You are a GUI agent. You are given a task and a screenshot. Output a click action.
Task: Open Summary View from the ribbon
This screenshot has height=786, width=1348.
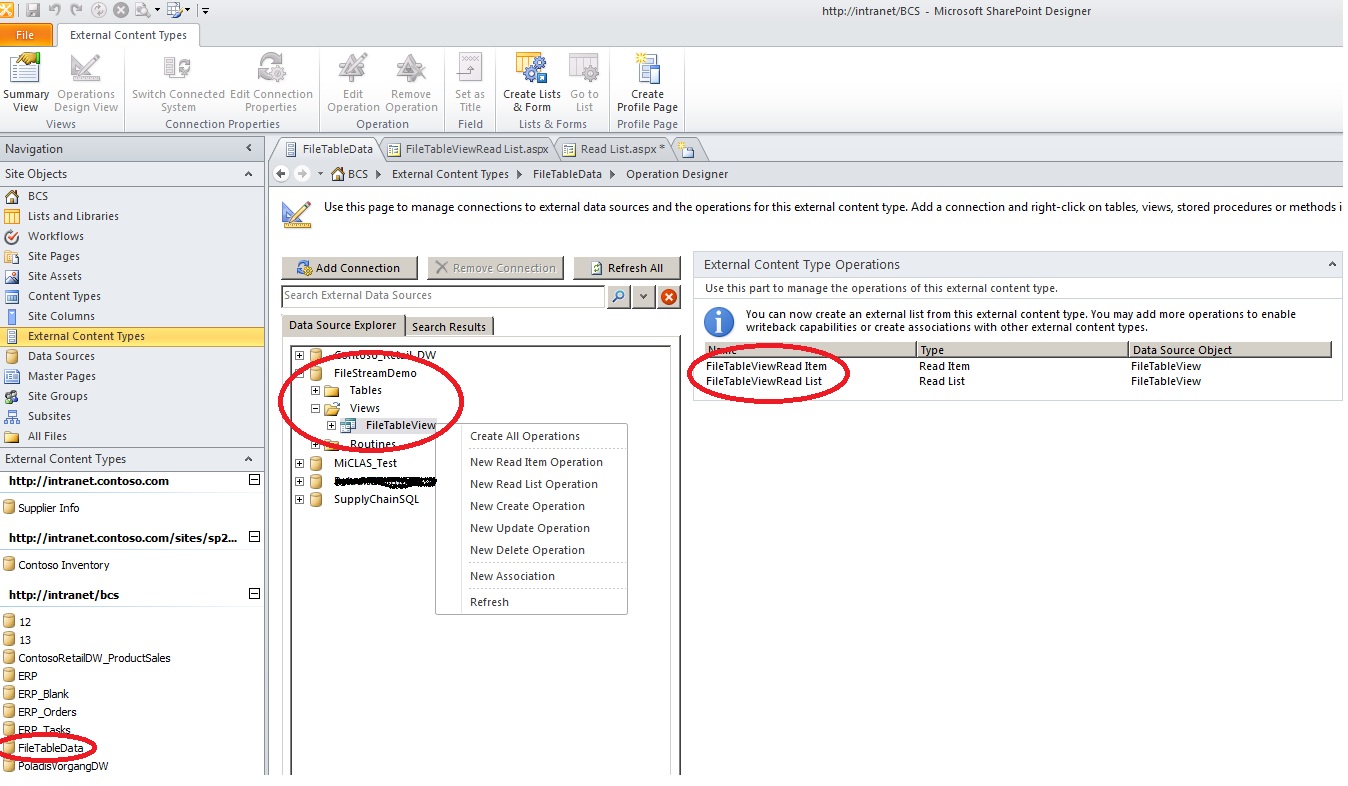(x=26, y=84)
